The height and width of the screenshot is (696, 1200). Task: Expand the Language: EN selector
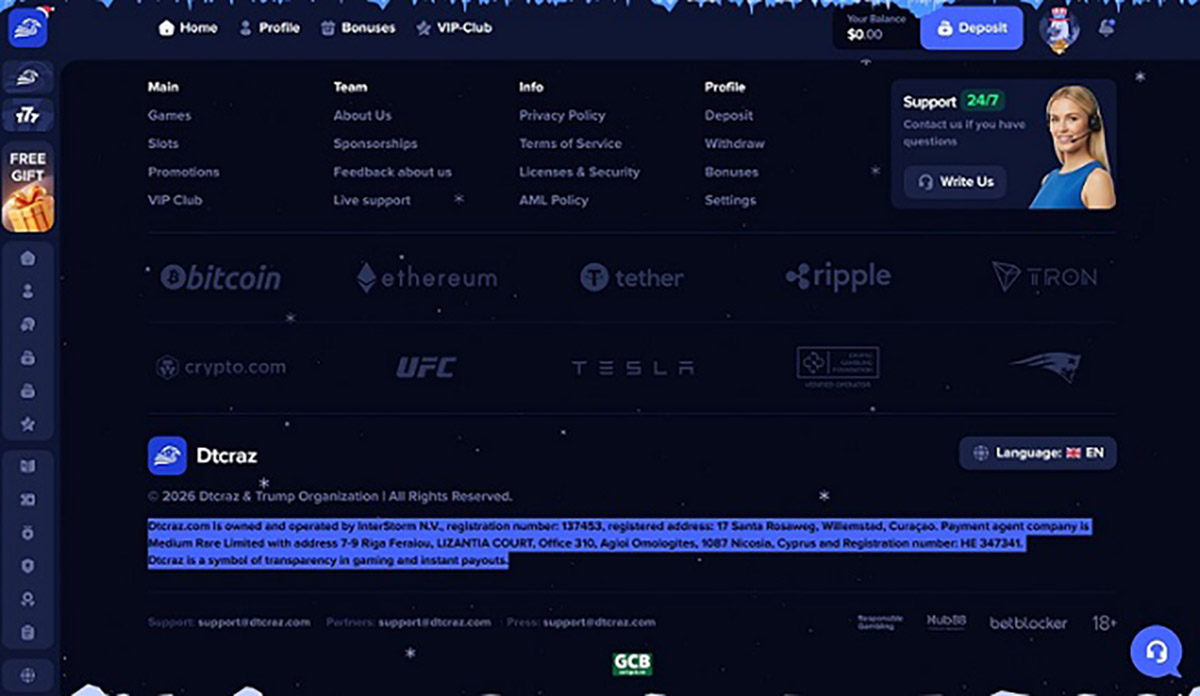(1038, 453)
